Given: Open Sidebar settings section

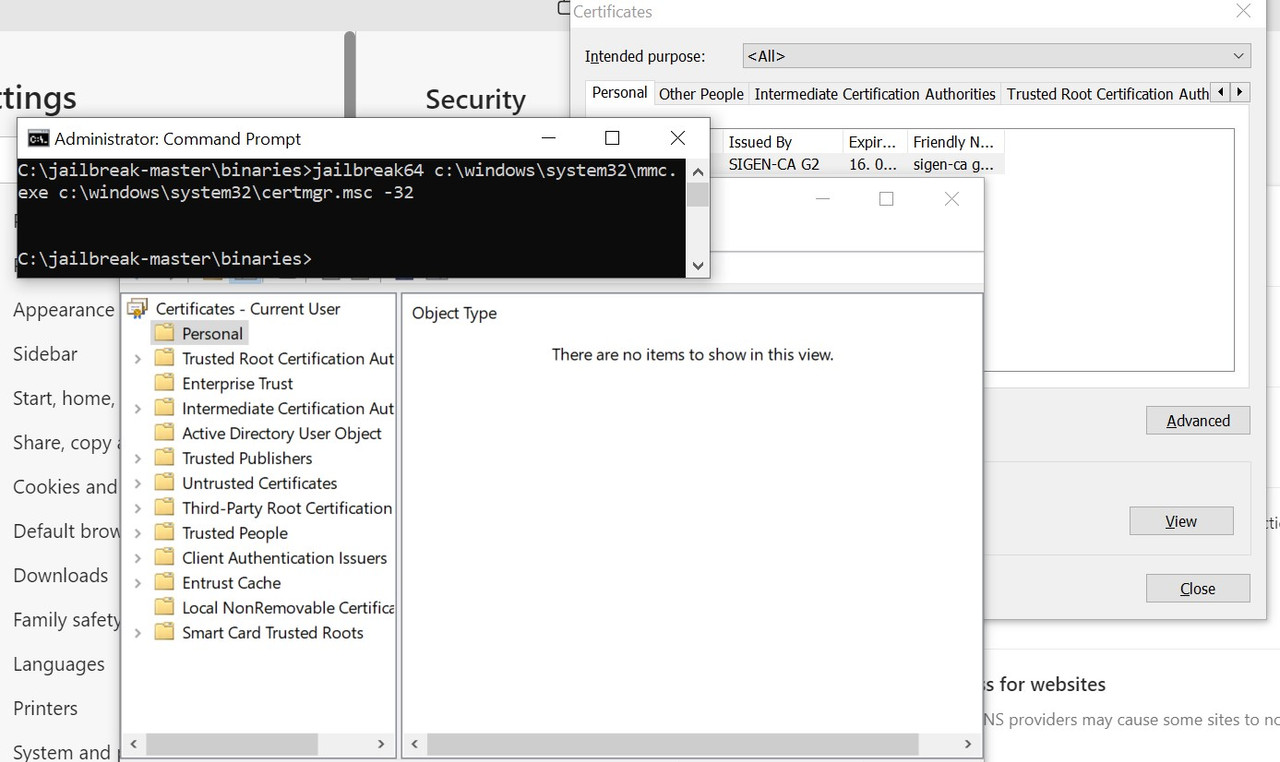Looking at the screenshot, I should click(45, 354).
